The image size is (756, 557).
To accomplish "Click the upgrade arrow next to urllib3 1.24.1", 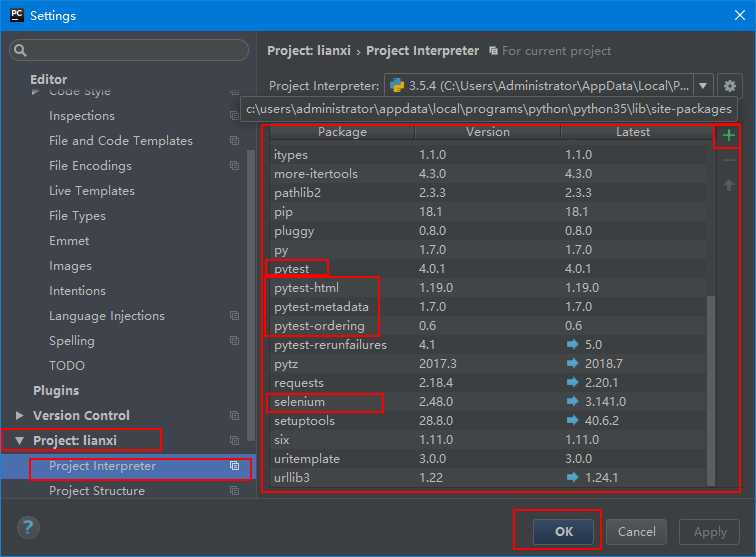I will click(x=572, y=477).
